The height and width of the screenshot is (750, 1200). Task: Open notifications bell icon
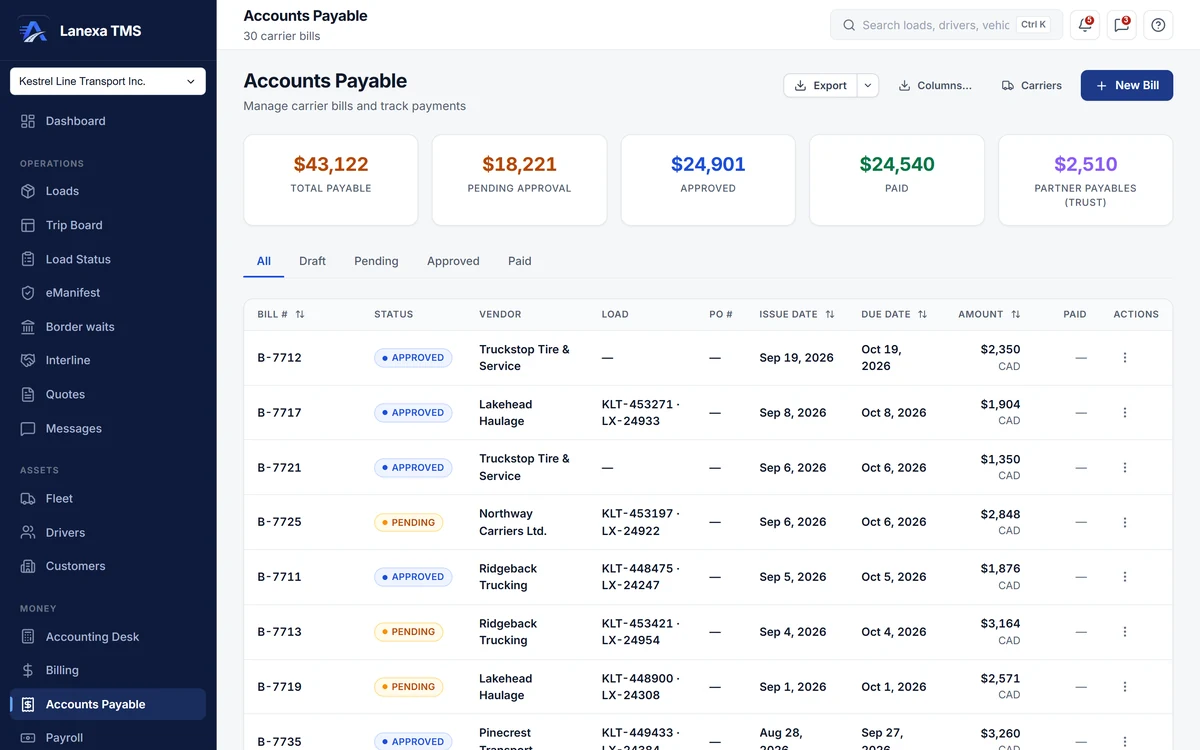pyautogui.click(x=1085, y=25)
